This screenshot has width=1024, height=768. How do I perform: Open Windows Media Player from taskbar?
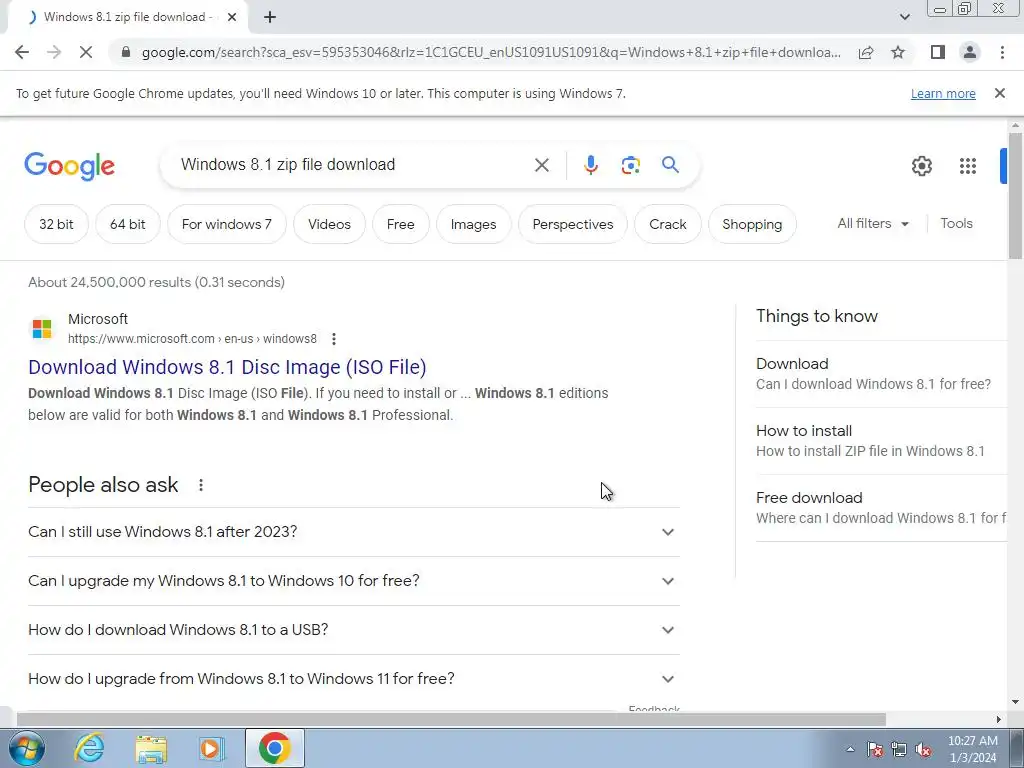(x=212, y=748)
